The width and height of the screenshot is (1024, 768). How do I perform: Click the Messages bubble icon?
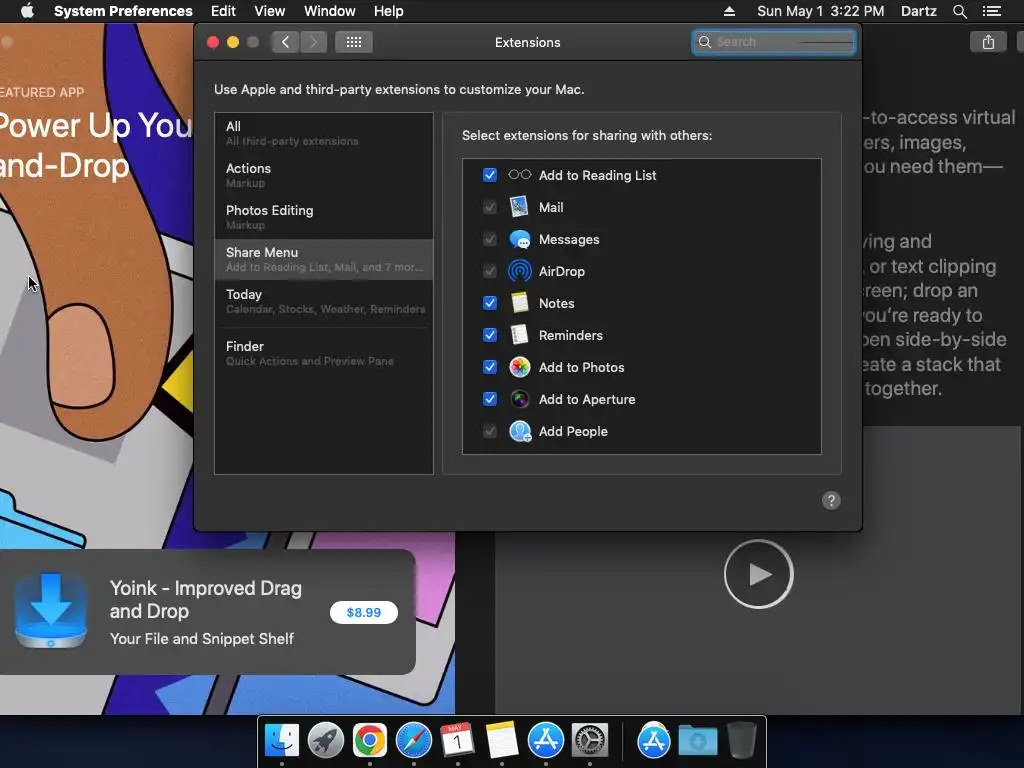point(520,239)
